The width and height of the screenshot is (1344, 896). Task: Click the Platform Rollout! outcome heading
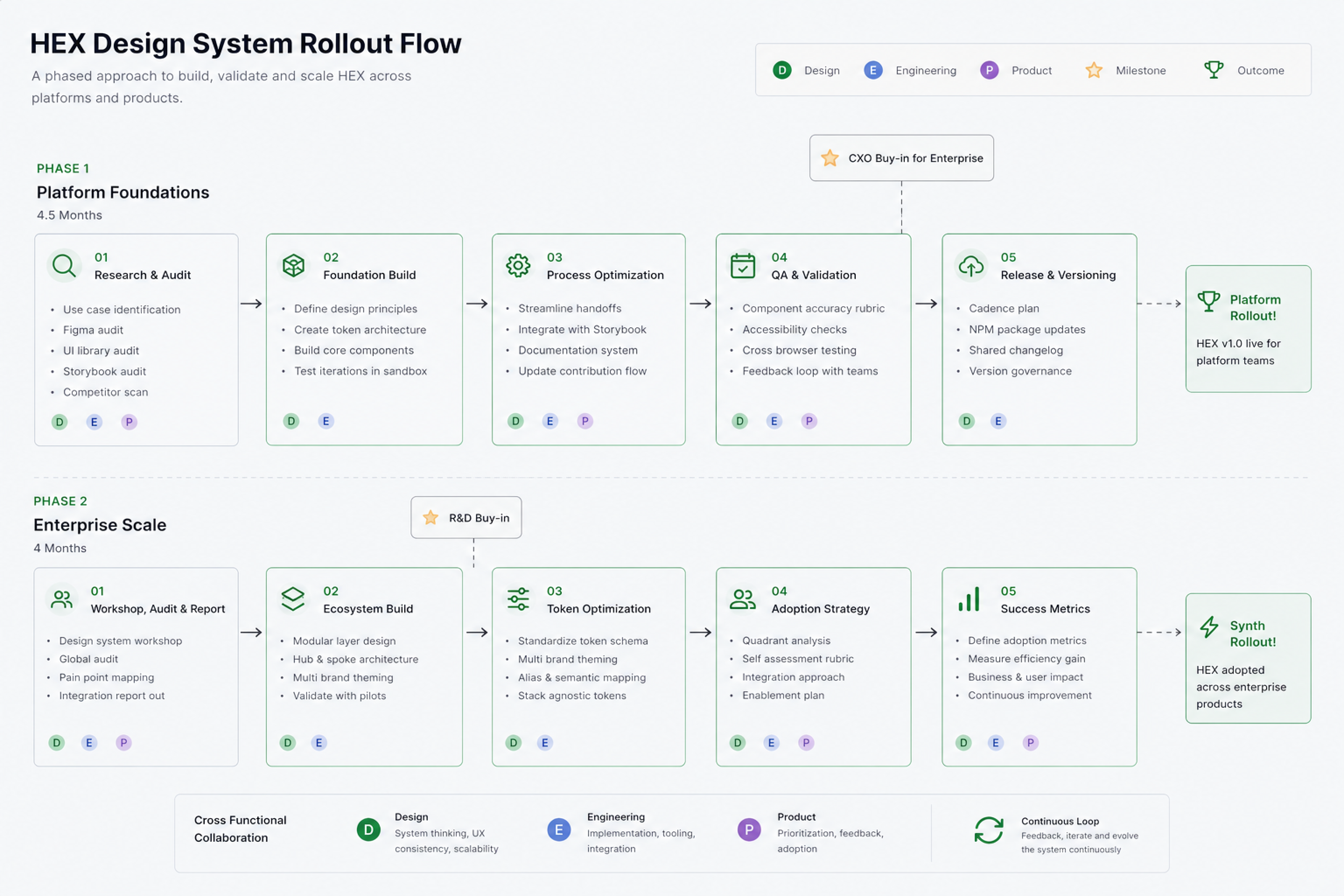coord(1255,308)
